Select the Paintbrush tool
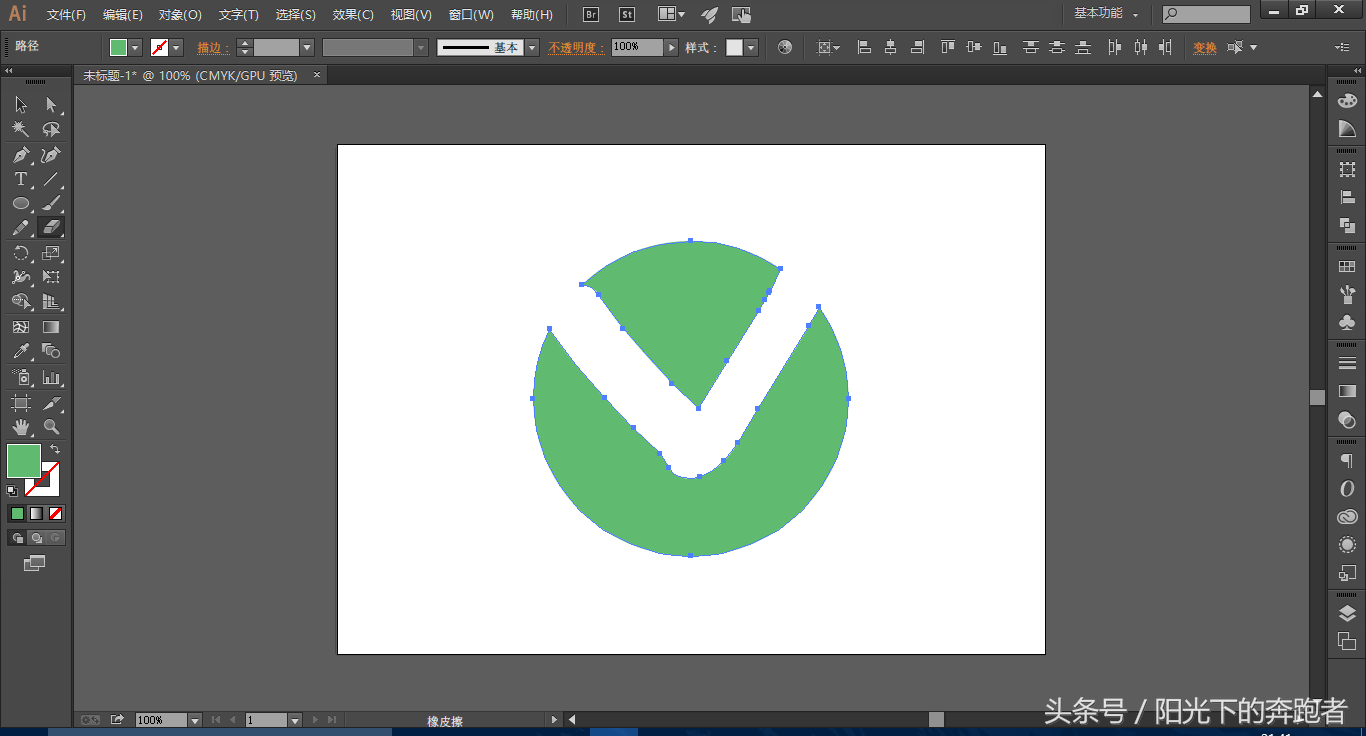1366x736 pixels. (x=51, y=203)
